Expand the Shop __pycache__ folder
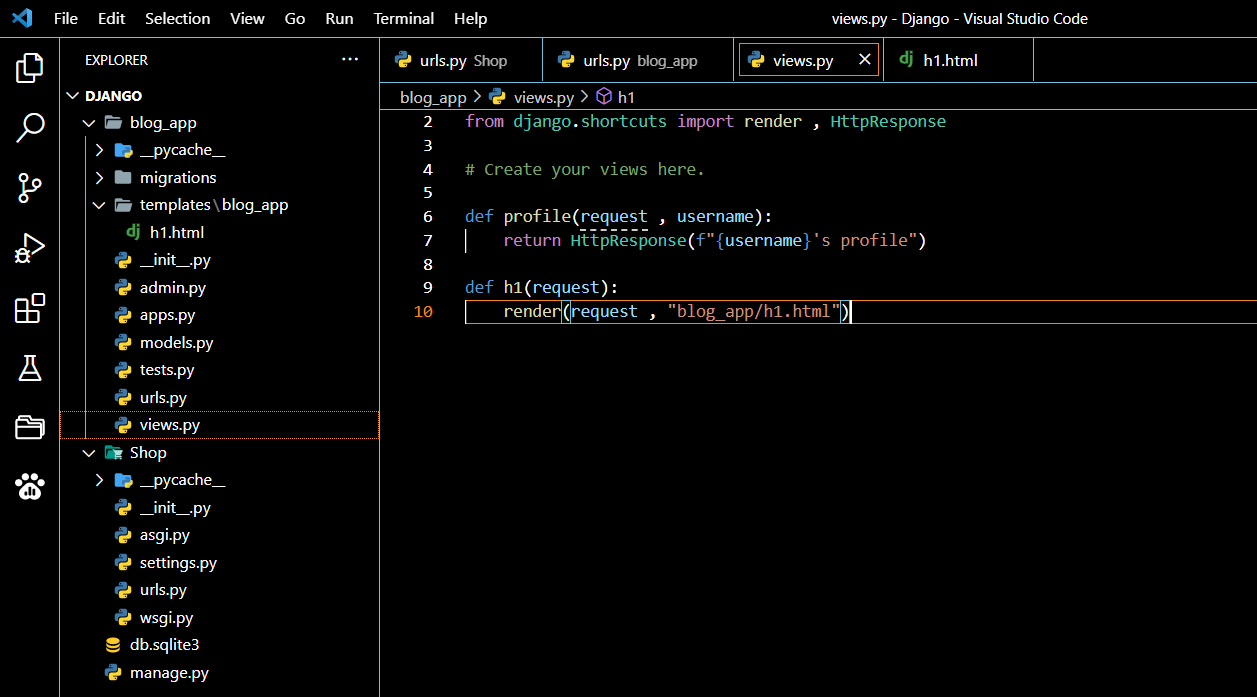Screen dimensions: 1257x697 (99, 480)
